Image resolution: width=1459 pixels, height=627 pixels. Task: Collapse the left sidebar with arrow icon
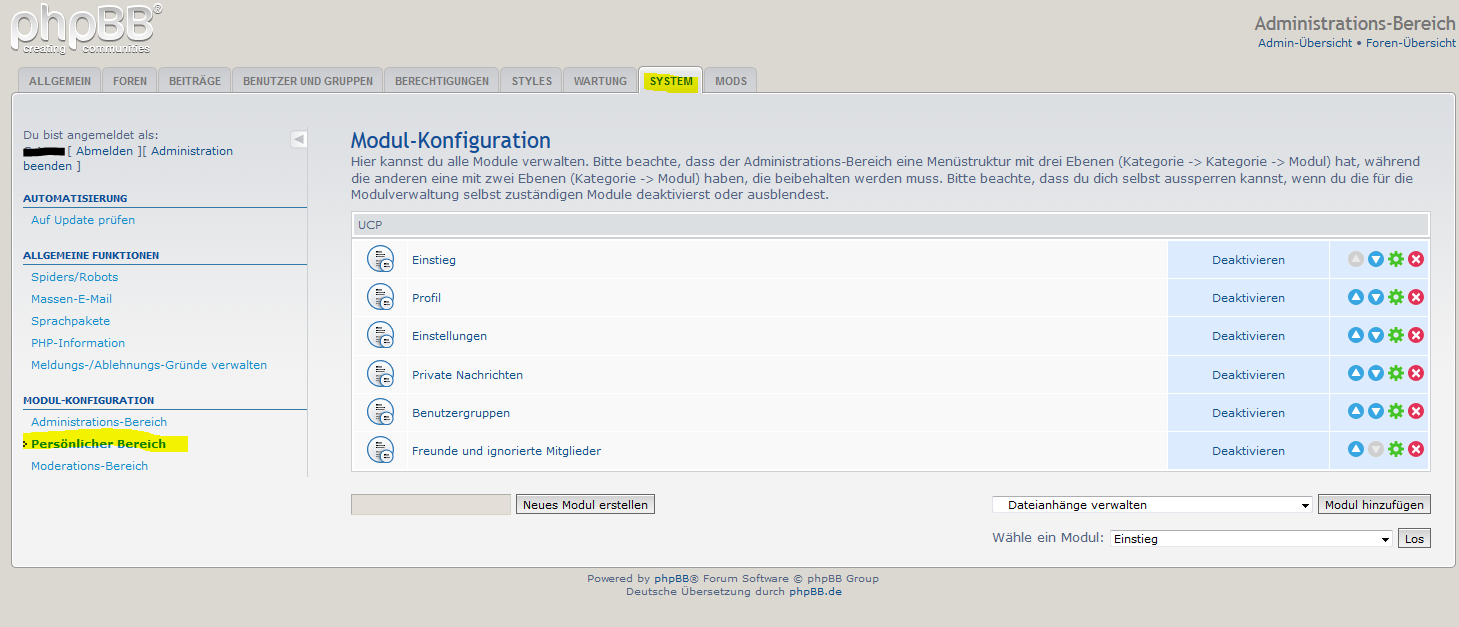click(x=299, y=139)
